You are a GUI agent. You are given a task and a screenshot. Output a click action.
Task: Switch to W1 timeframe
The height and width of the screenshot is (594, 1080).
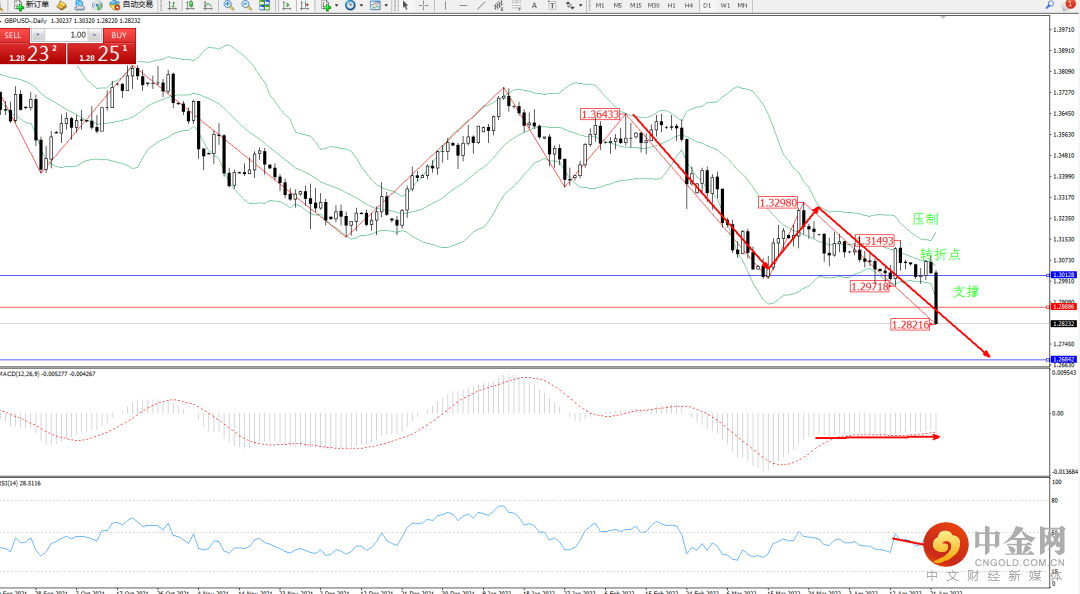click(x=725, y=5)
